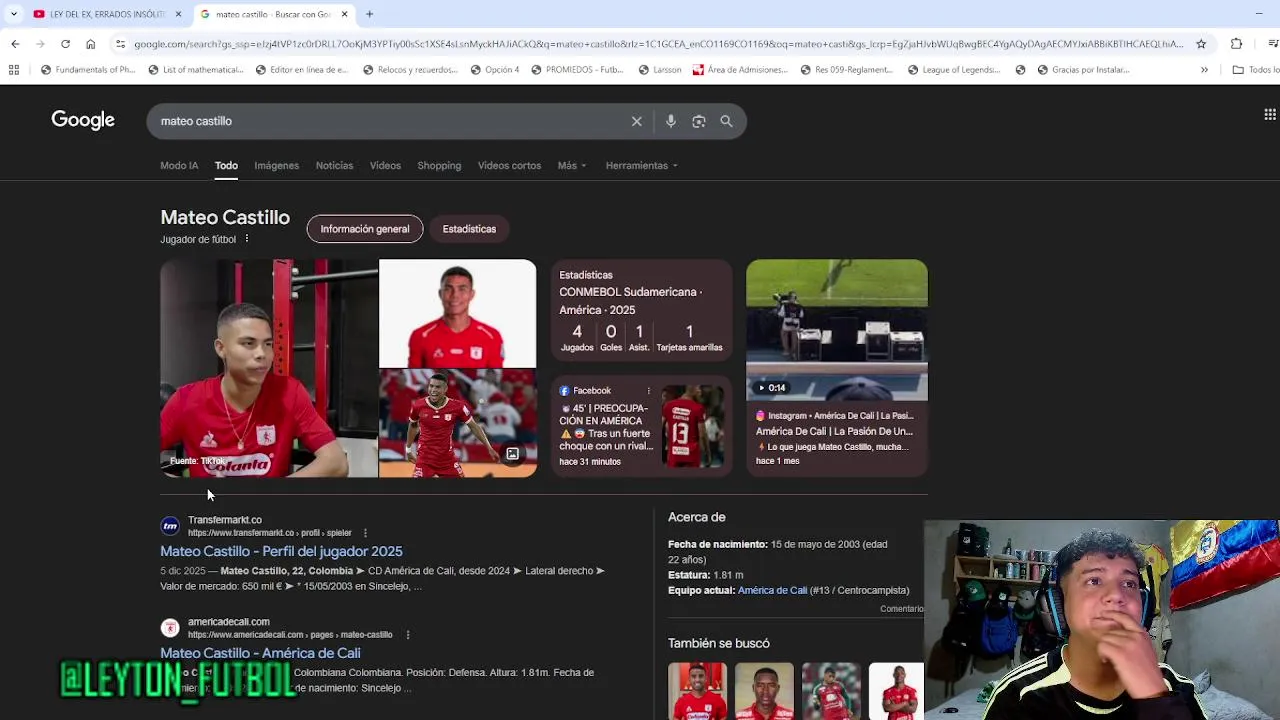Play the 0:14 Instagram video
Screen dimensions: 1280x720
(x=837, y=330)
